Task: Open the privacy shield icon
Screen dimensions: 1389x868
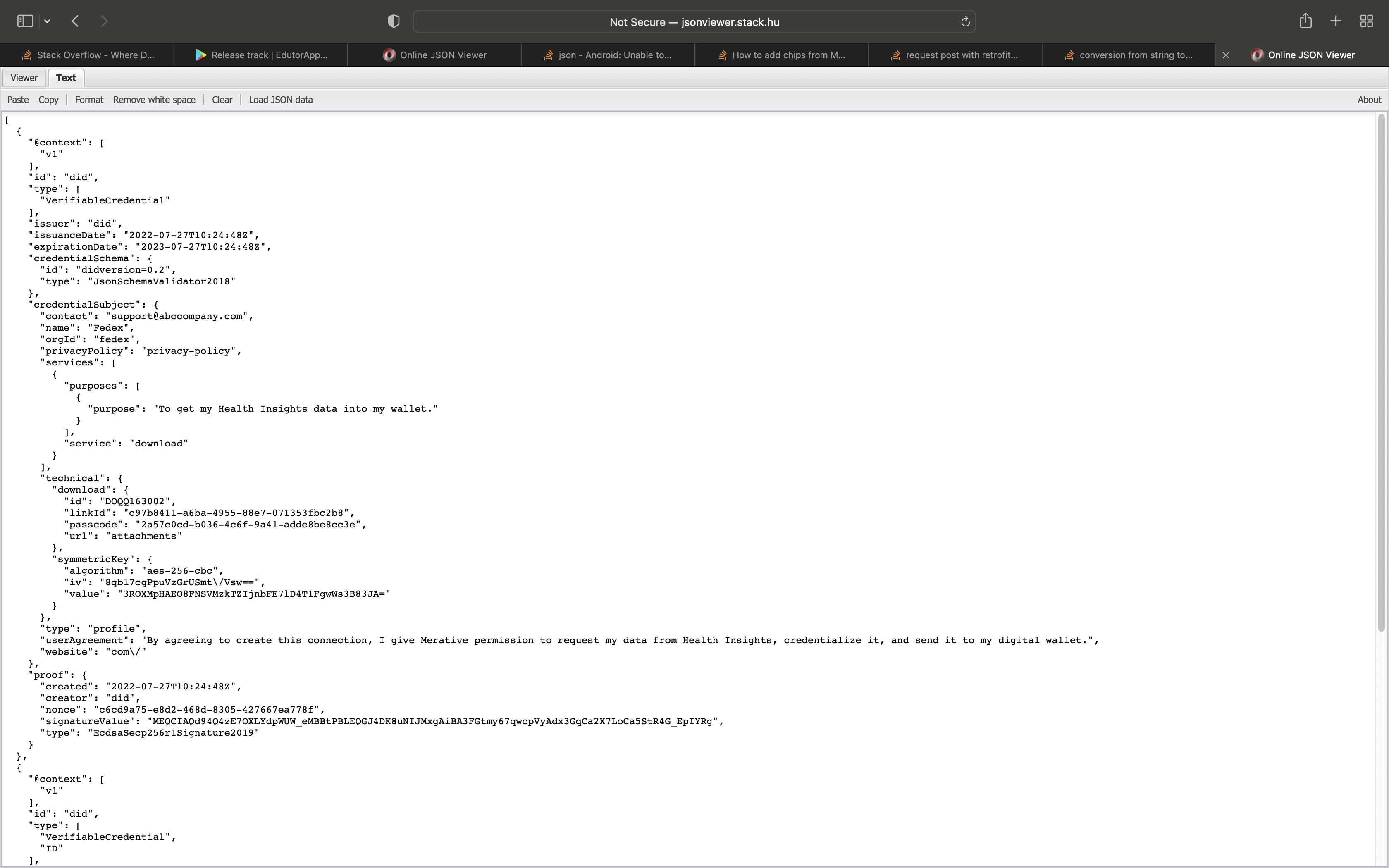Action: (393, 21)
